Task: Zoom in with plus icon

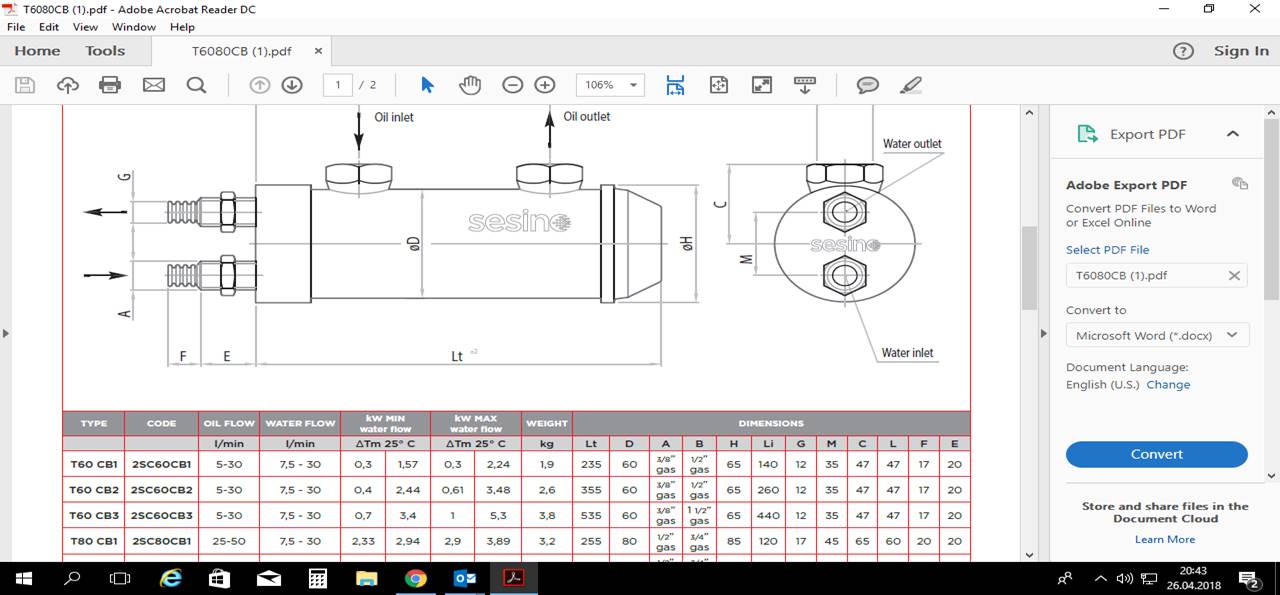Action: click(545, 85)
